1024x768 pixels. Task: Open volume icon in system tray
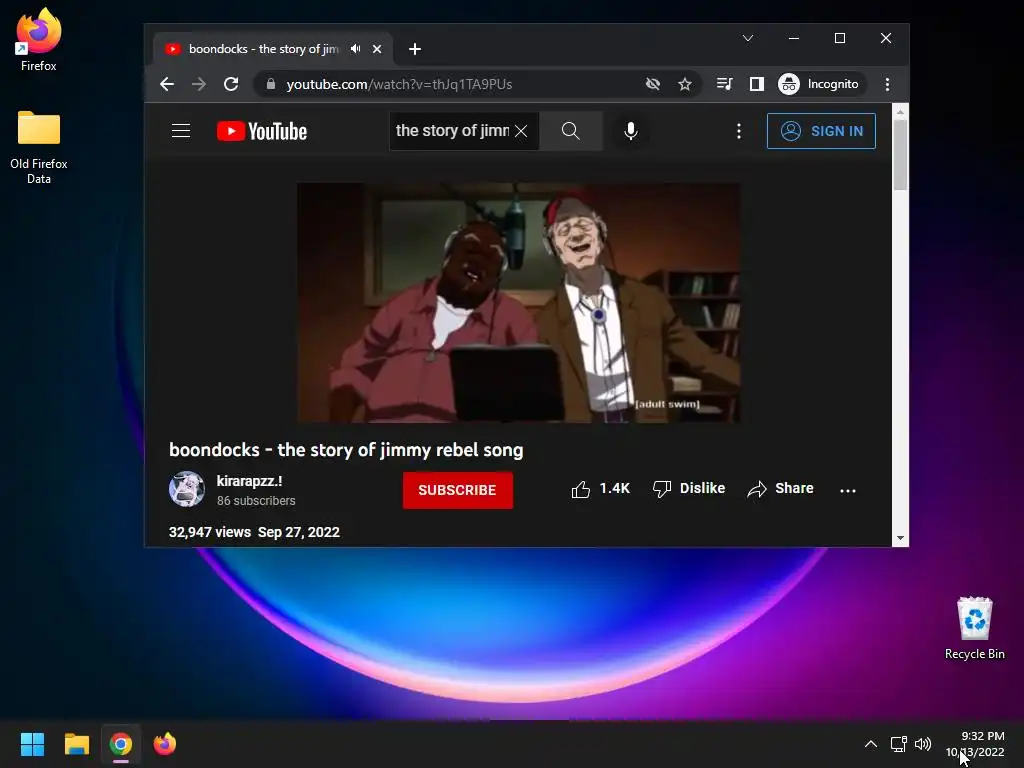tap(923, 744)
